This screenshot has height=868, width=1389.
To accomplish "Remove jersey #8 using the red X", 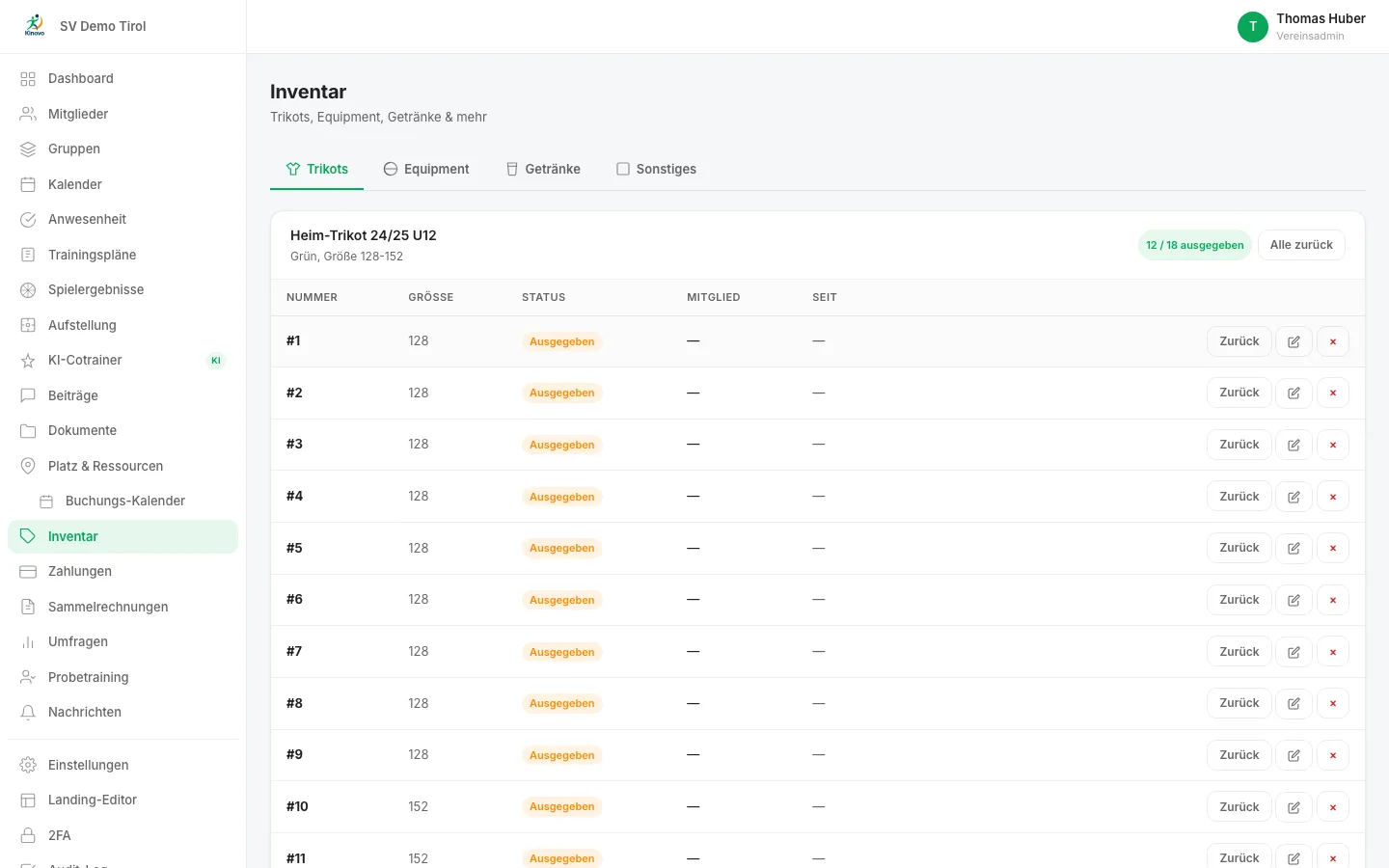I will click(1333, 703).
